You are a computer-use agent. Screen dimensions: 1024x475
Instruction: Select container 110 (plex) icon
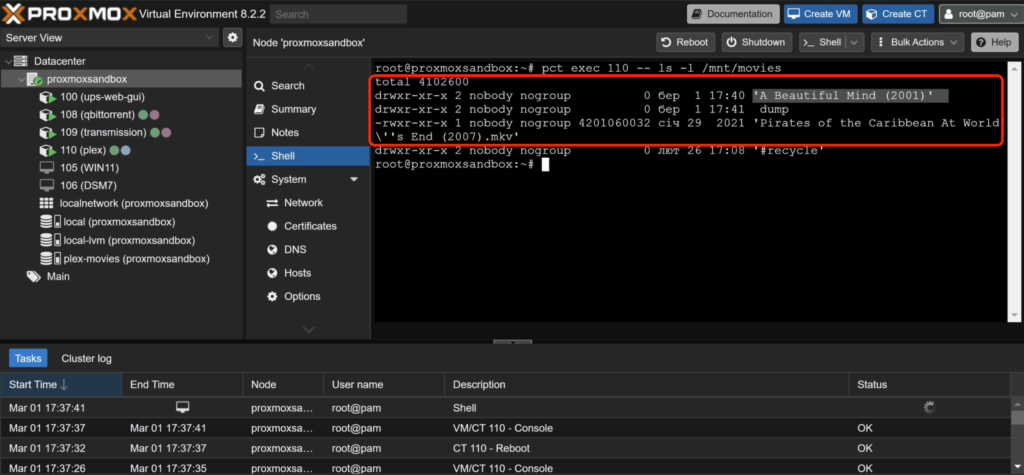coord(46,150)
